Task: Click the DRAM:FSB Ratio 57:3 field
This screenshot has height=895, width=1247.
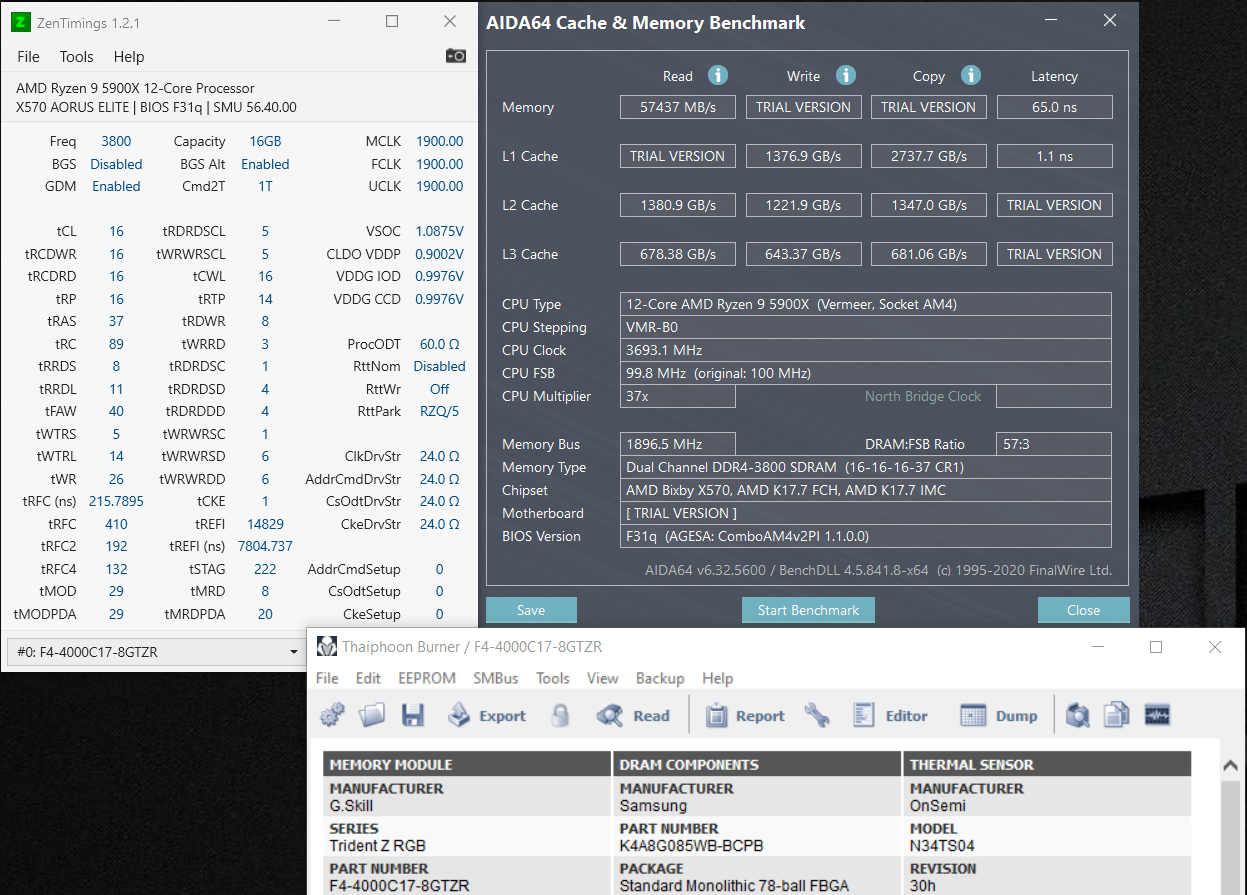Action: [x=1054, y=444]
